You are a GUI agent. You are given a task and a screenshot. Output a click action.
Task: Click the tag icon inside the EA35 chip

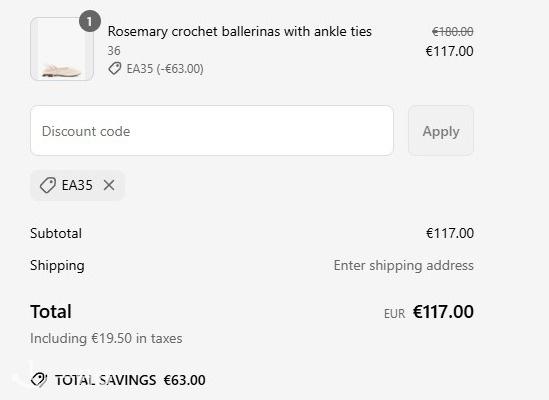tap(48, 185)
